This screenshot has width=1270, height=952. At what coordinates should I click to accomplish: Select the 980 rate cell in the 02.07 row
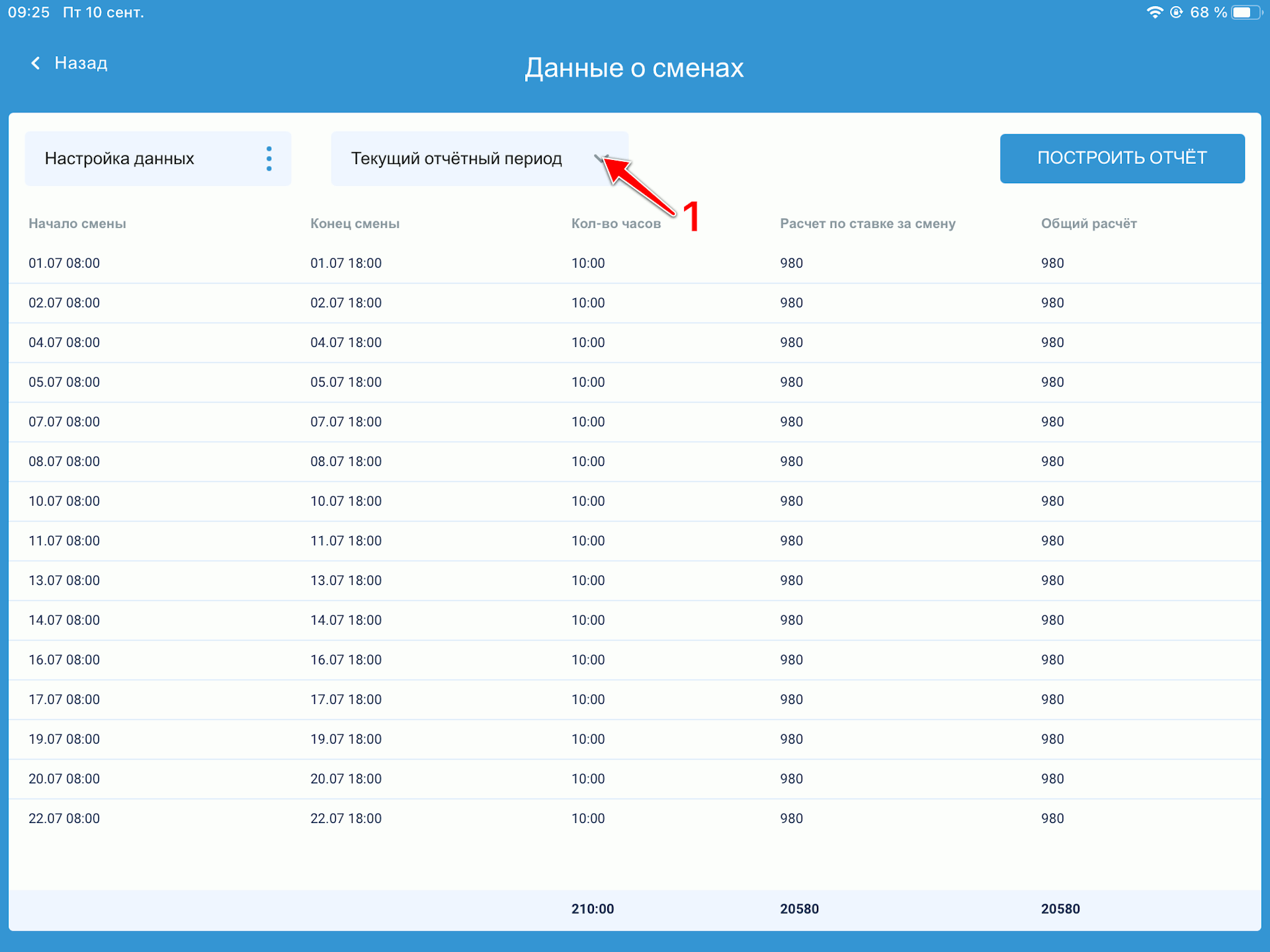[791, 303]
